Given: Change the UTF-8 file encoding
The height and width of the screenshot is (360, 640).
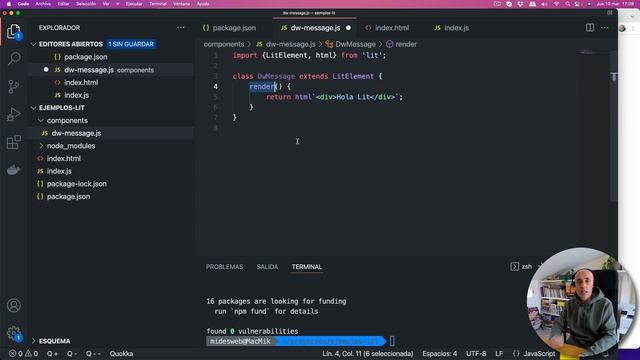Looking at the screenshot, I should [x=476, y=353].
